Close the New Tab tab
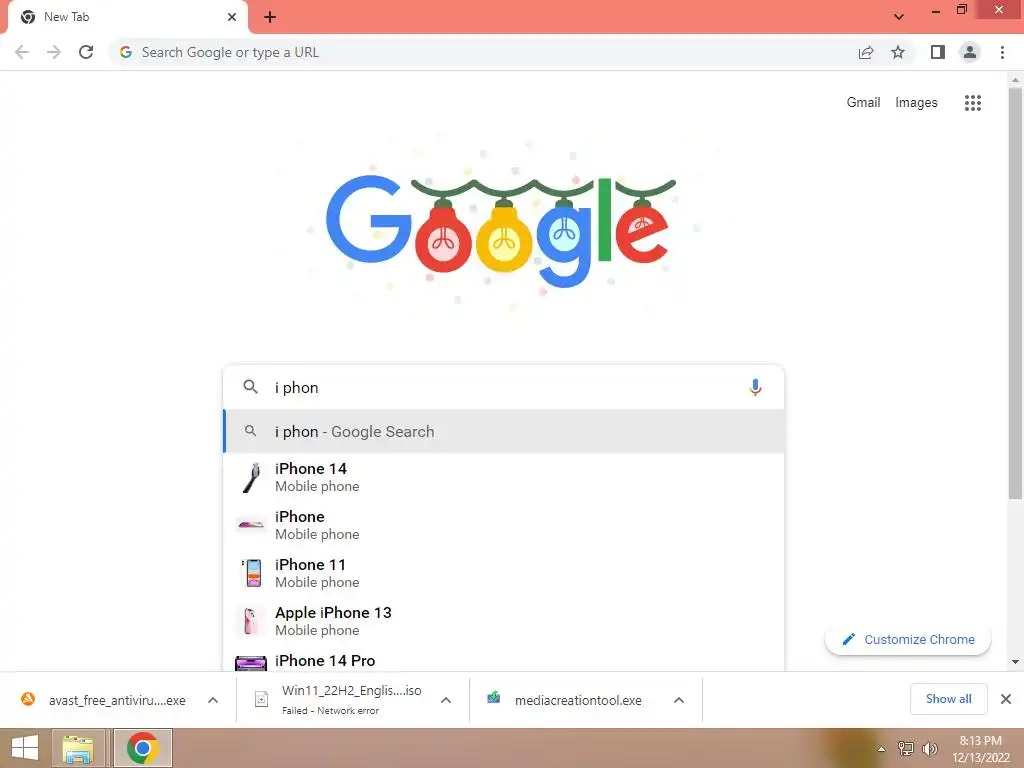The height and width of the screenshot is (768, 1024). pyautogui.click(x=232, y=17)
